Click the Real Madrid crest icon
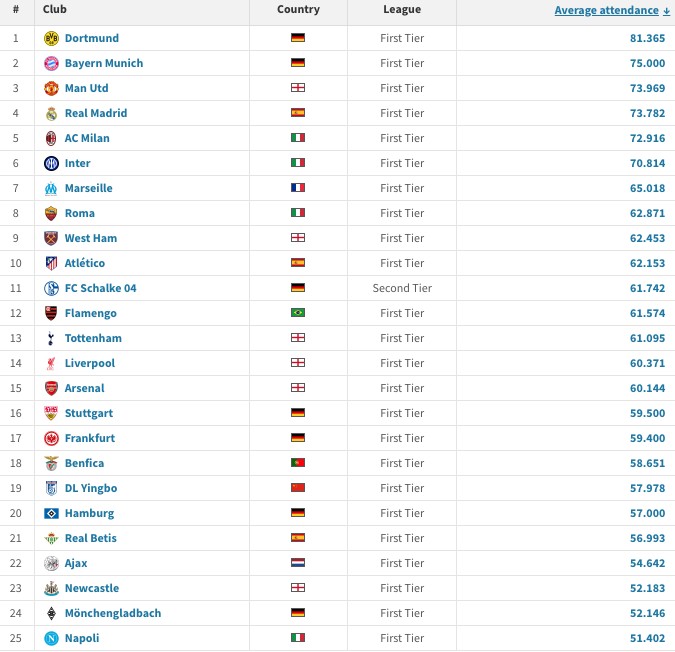675x652 pixels. (x=51, y=113)
